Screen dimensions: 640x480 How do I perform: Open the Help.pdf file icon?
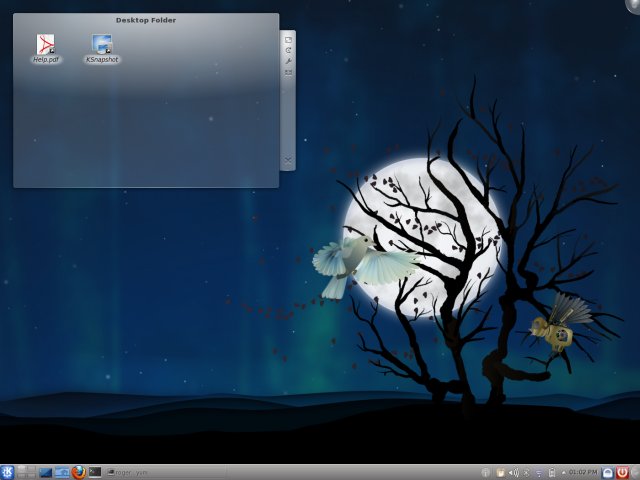tap(46, 48)
